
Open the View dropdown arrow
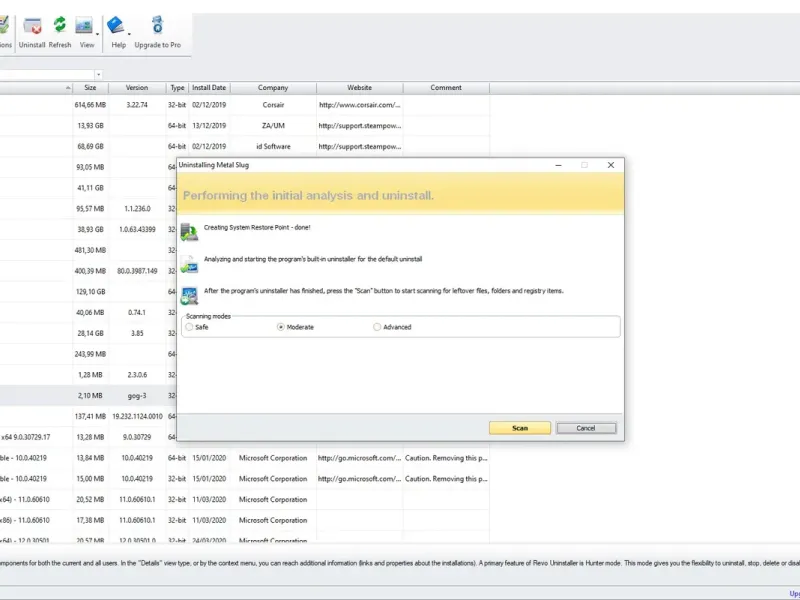[97, 34]
